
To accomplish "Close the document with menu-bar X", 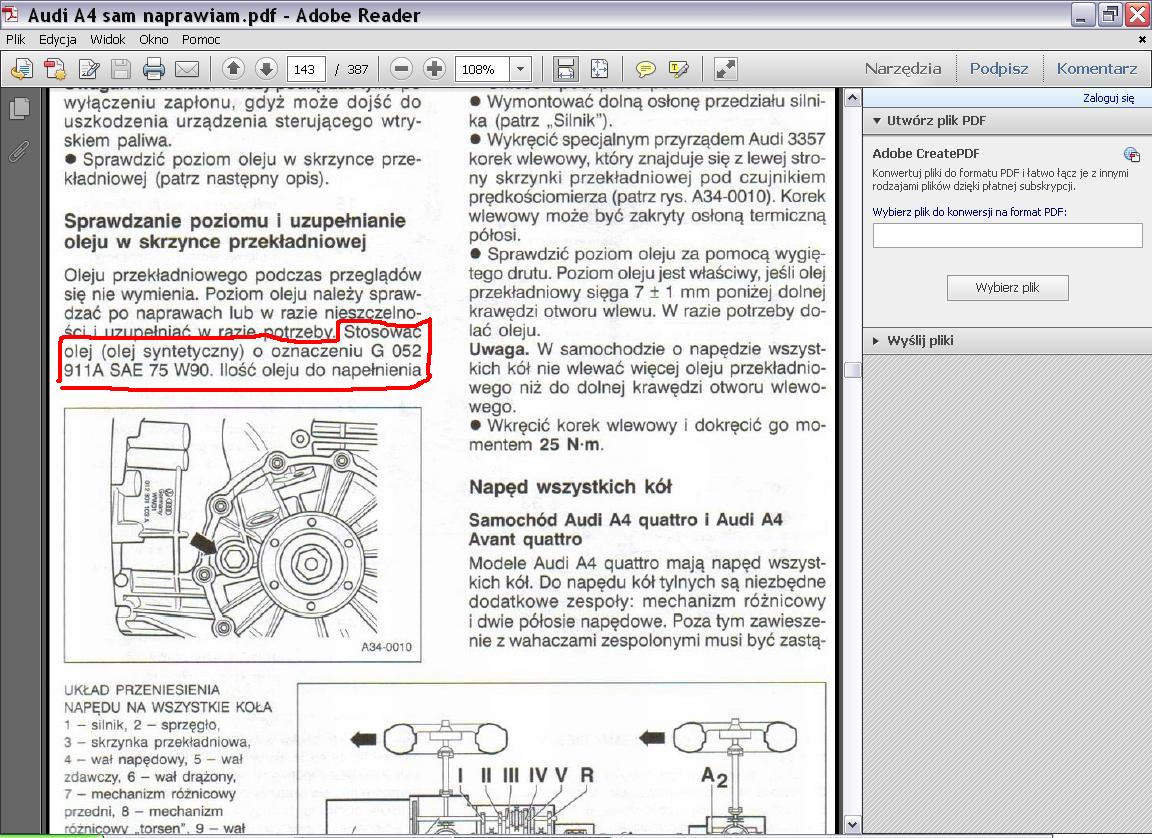I will (x=1142, y=40).
